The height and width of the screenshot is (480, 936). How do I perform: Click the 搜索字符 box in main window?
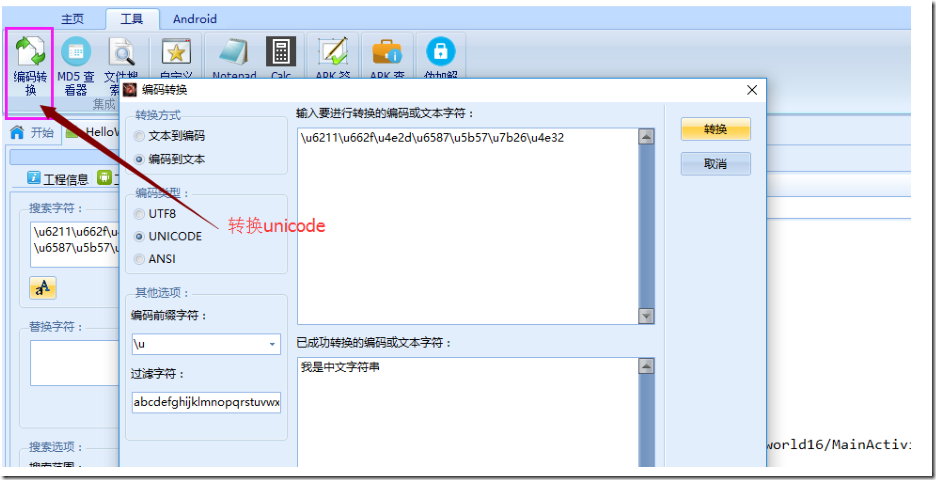point(75,245)
